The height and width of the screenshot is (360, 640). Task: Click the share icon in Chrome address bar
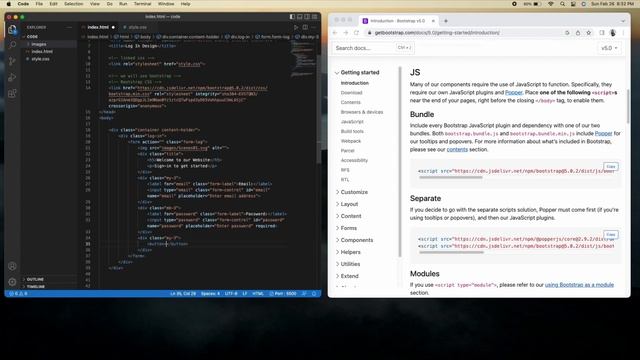pos(578,33)
